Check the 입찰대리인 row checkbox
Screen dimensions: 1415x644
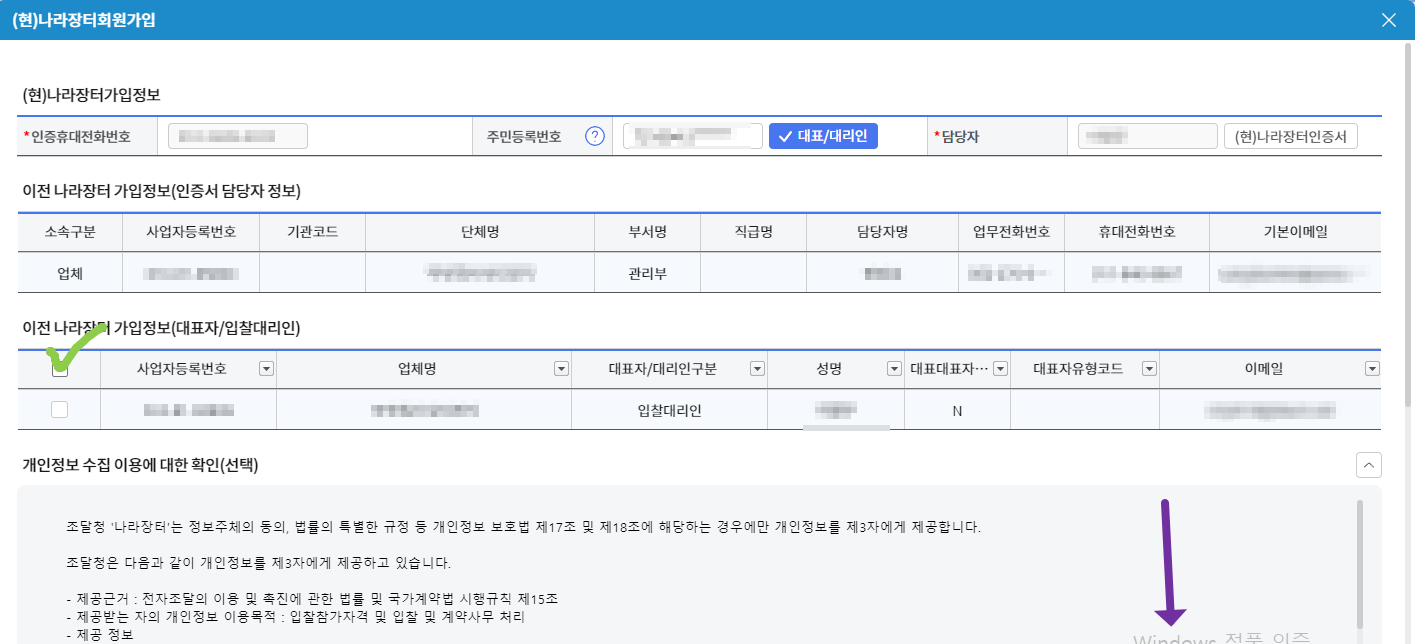click(60, 409)
